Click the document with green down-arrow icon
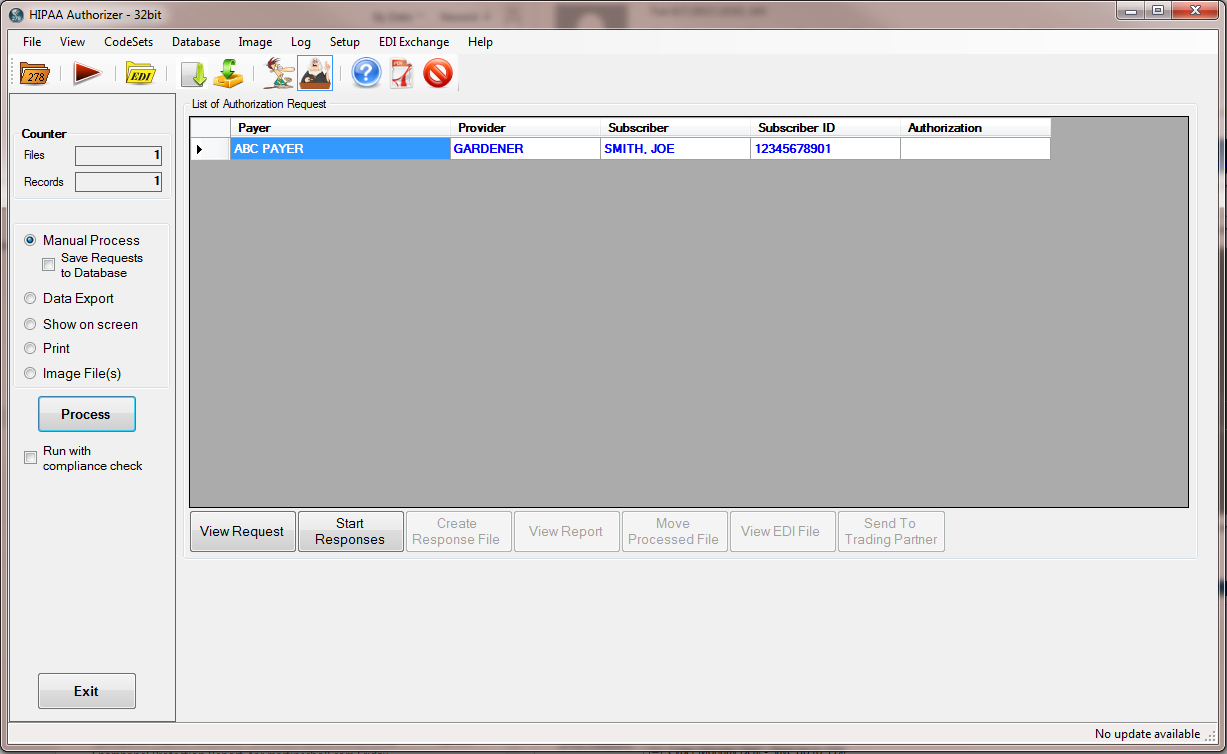Screen dimensions: 1227x754 coord(193,74)
